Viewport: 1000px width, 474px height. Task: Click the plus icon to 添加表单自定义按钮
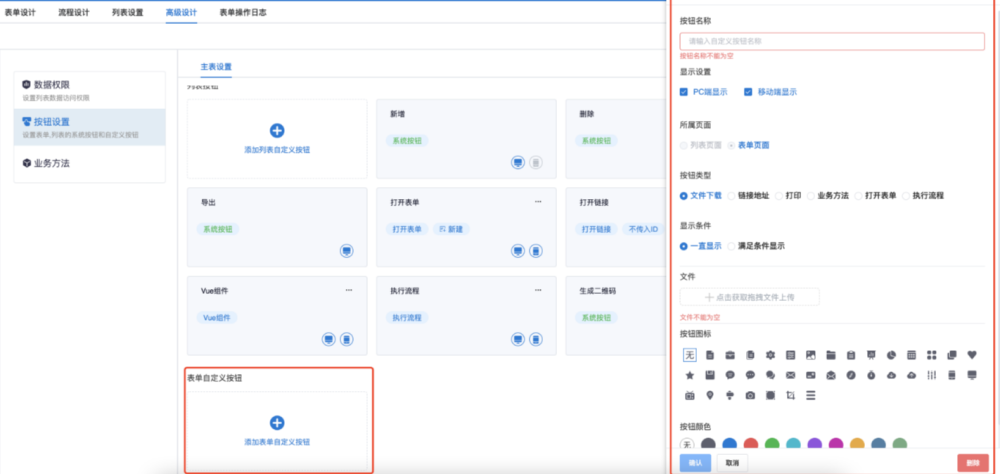278,423
